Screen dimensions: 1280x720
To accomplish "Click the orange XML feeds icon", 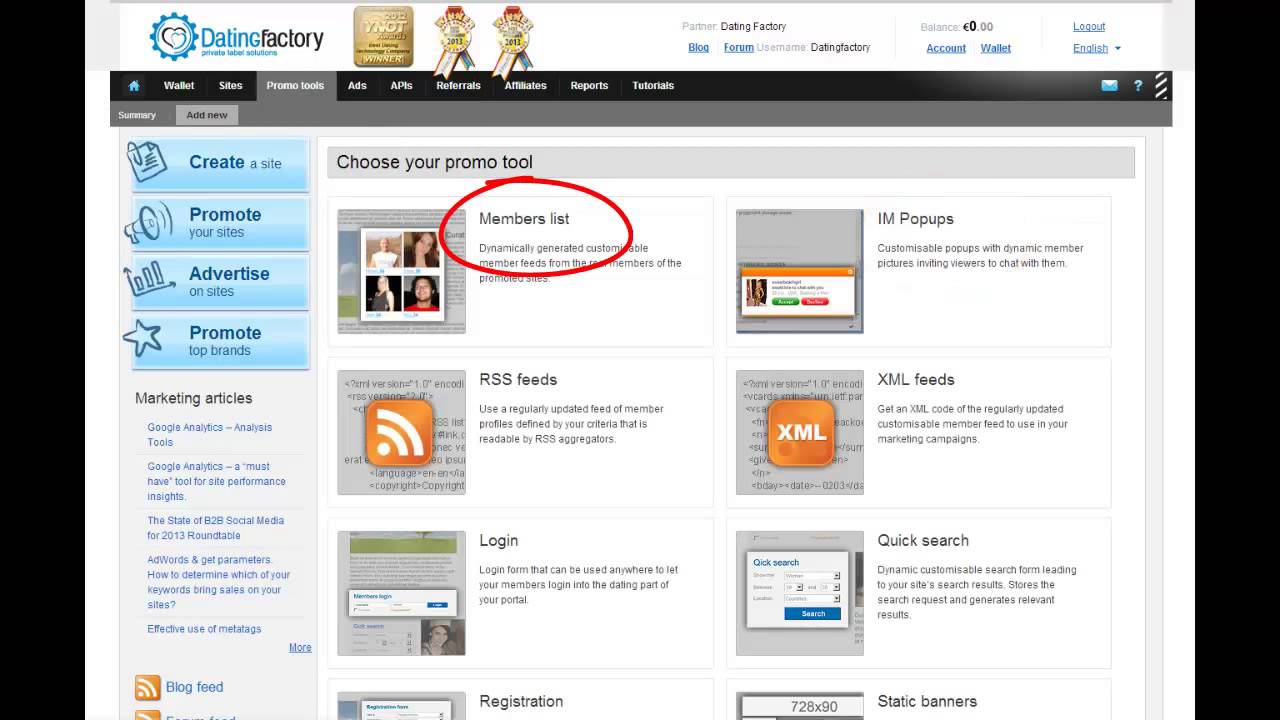I will [x=800, y=432].
